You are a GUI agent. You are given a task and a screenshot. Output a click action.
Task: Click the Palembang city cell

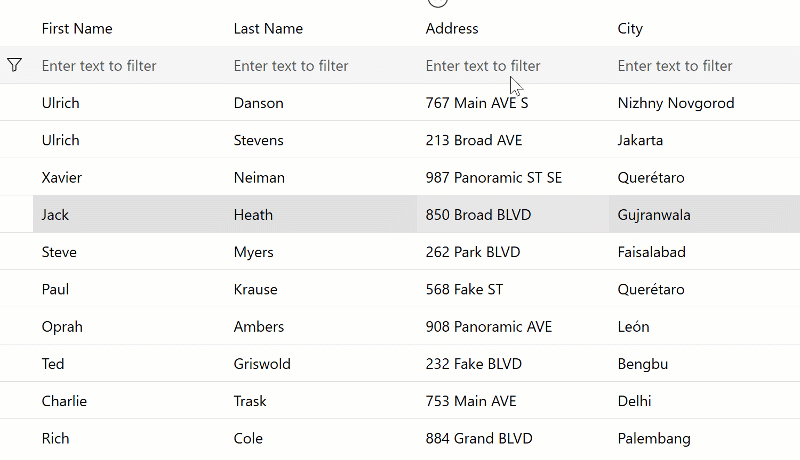pos(654,438)
